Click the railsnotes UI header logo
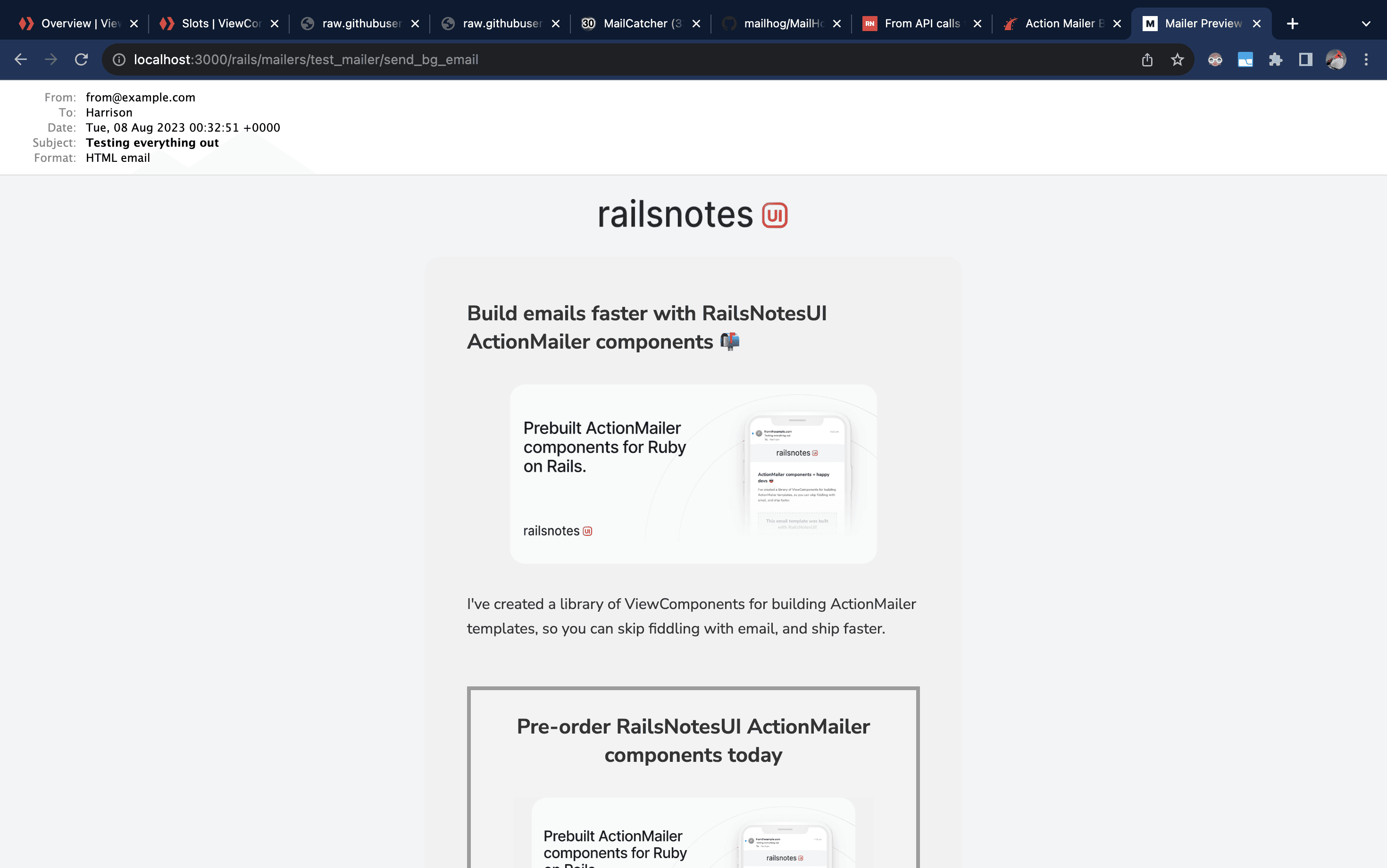The height and width of the screenshot is (868, 1387). [x=693, y=215]
